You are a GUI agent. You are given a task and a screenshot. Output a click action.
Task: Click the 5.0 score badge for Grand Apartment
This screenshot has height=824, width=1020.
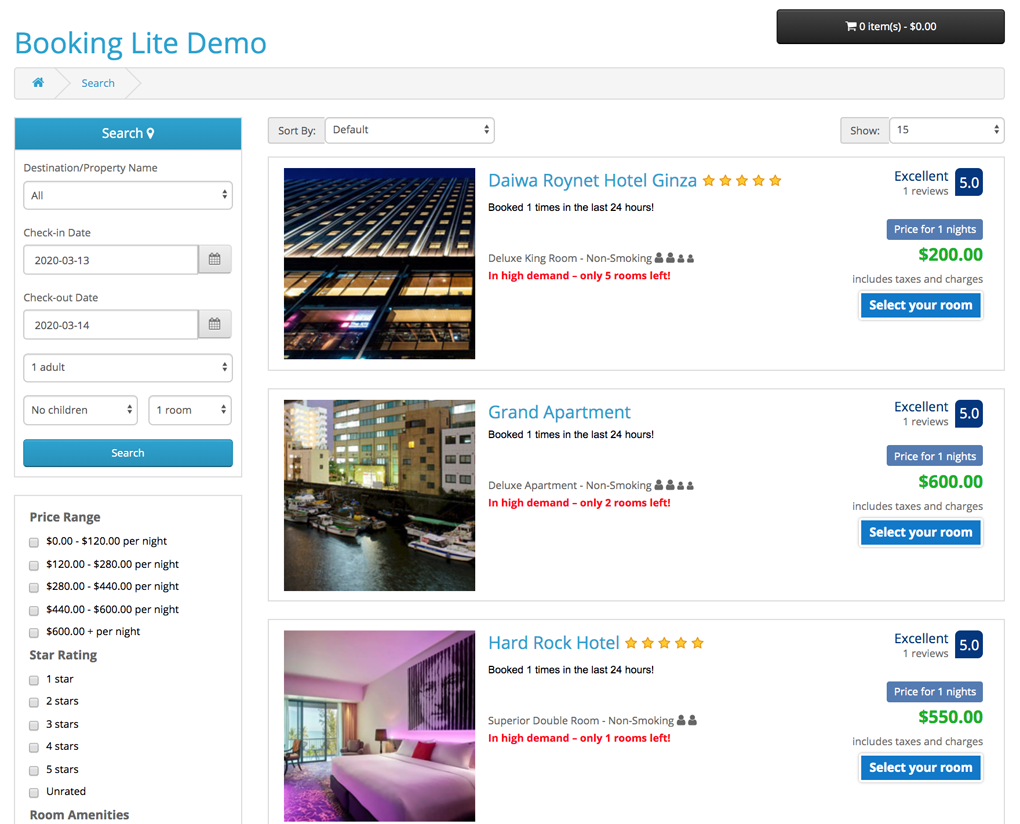(x=969, y=413)
